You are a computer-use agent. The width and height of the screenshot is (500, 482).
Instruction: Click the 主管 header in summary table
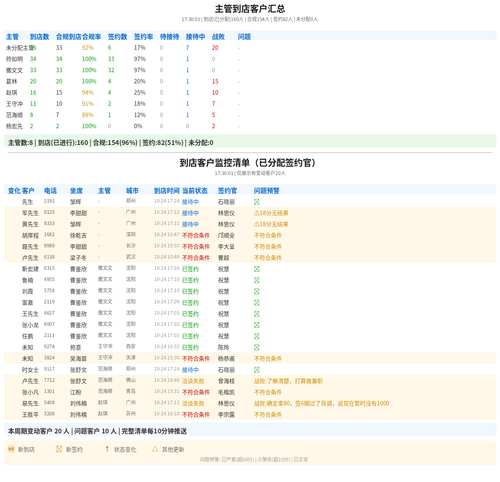tap(12, 37)
